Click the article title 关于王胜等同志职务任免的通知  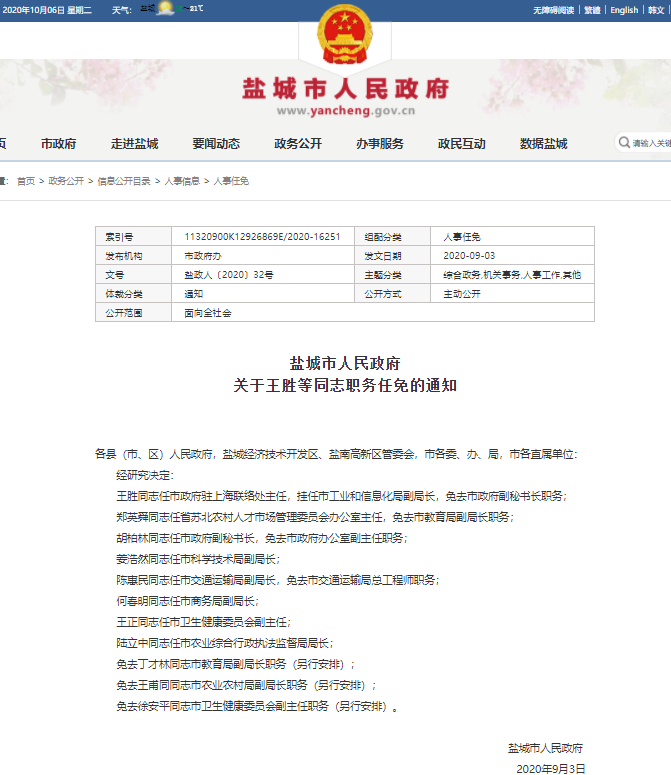coord(345,385)
